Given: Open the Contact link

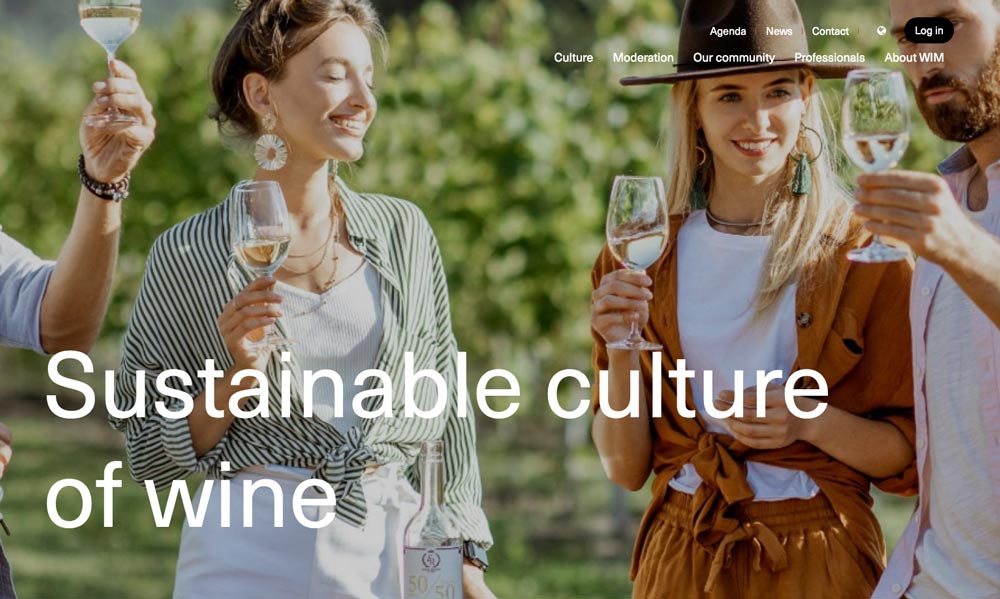Looking at the screenshot, I should click(830, 31).
